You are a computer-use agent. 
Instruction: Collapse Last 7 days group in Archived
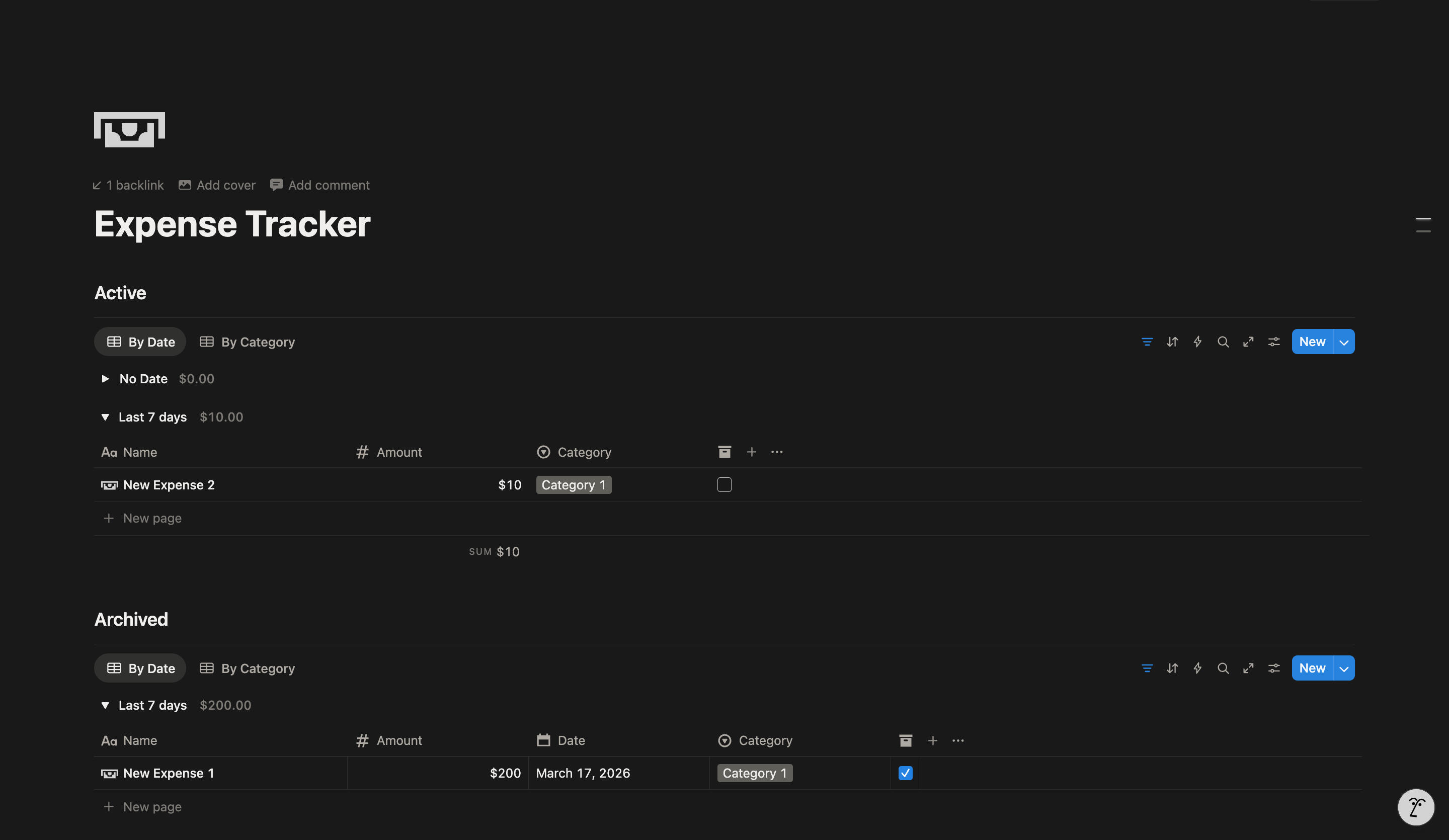click(105, 706)
